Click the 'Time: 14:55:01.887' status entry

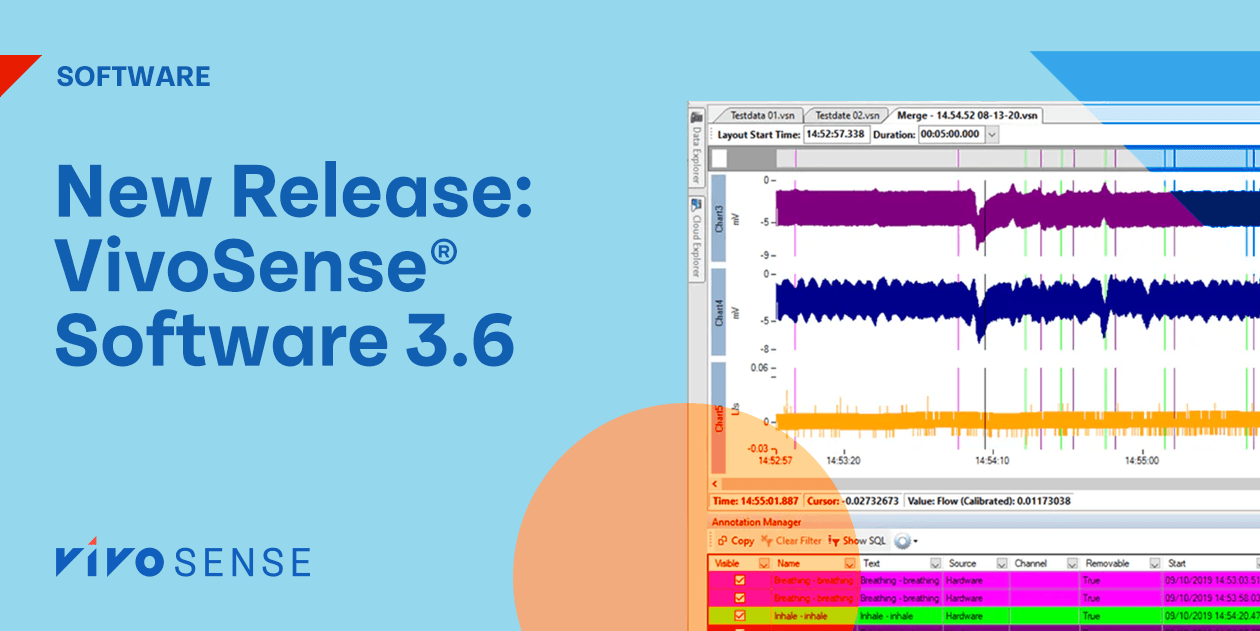click(x=755, y=501)
